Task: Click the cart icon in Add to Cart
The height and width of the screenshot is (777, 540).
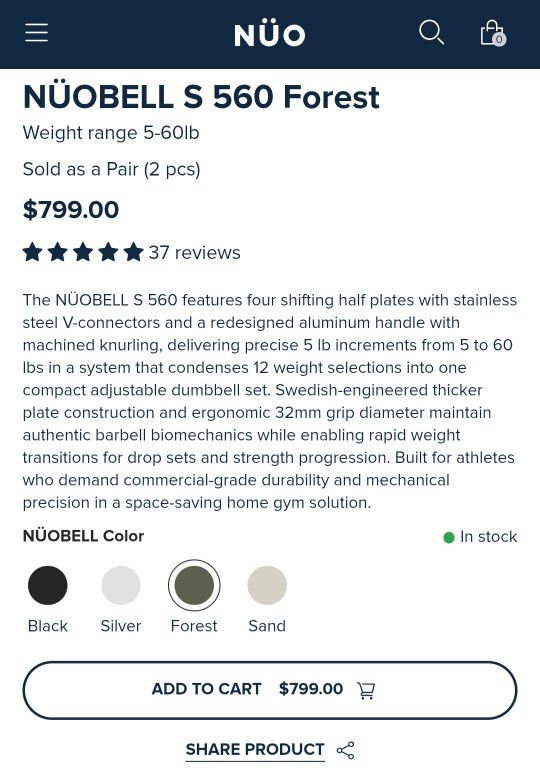Action: click(x=366, y=690)
